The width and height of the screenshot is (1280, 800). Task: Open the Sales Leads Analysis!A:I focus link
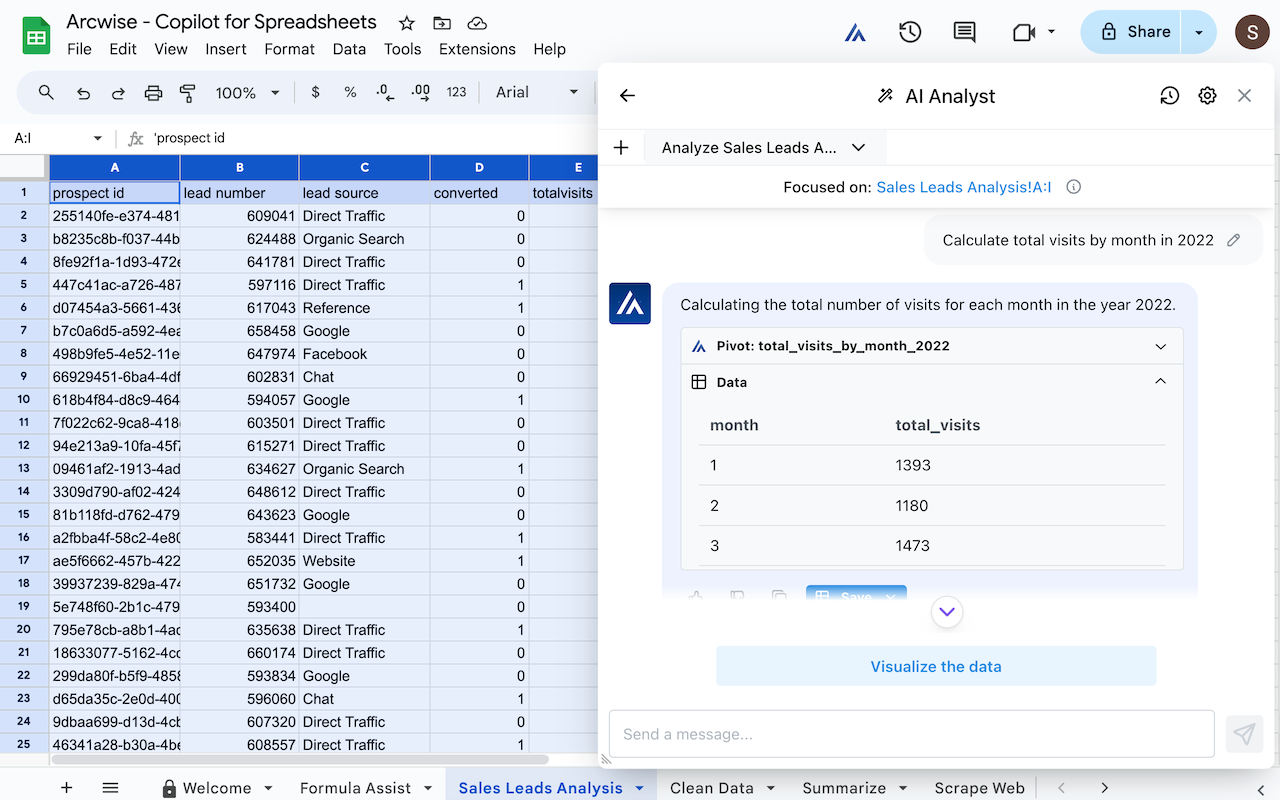tap(962, 187)
